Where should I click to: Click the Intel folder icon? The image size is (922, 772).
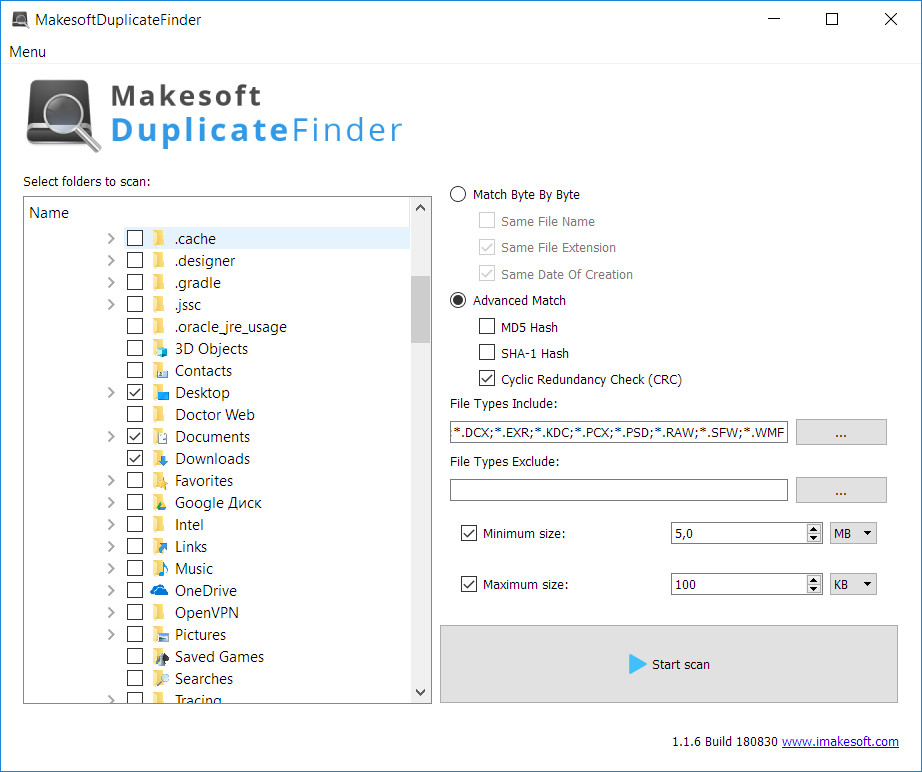(158, 524)
